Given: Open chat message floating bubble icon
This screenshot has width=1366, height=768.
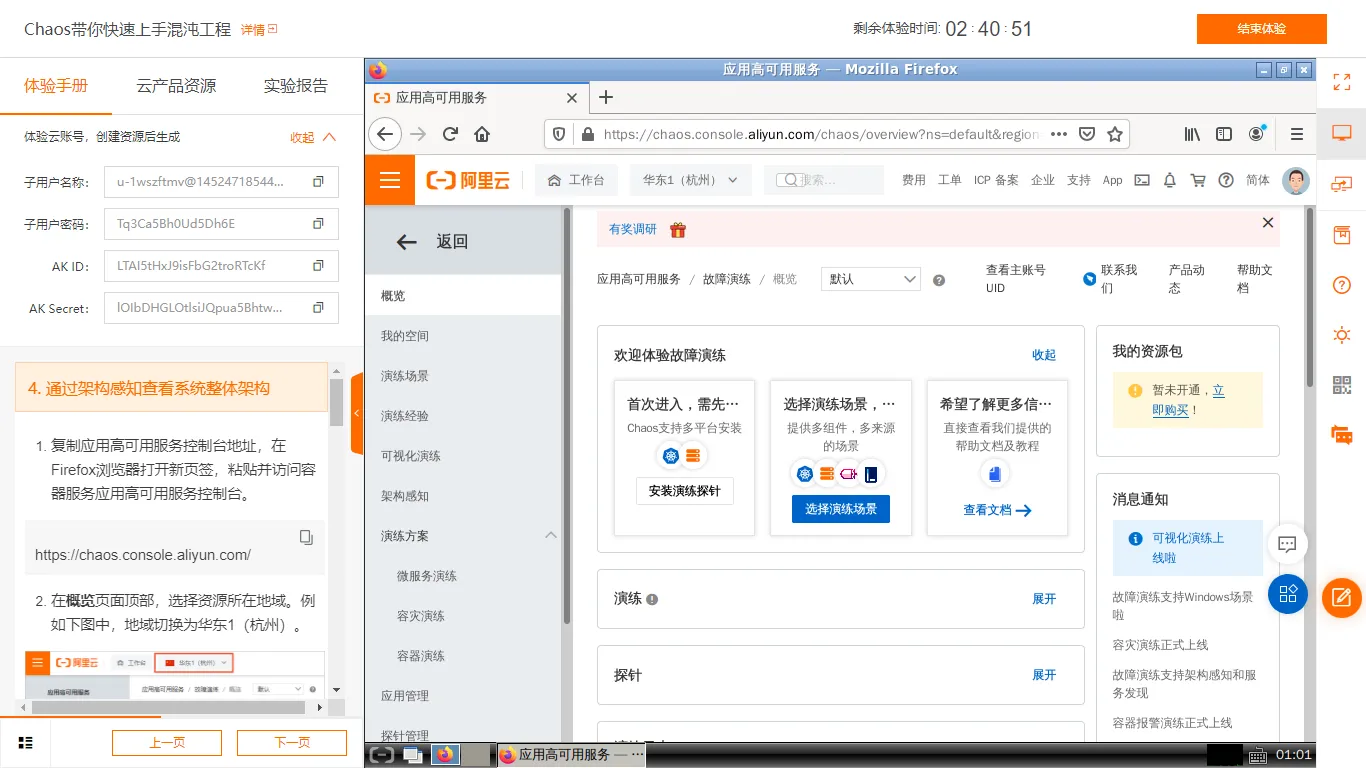Looking at the screenshot, I should pos(1288,544).
